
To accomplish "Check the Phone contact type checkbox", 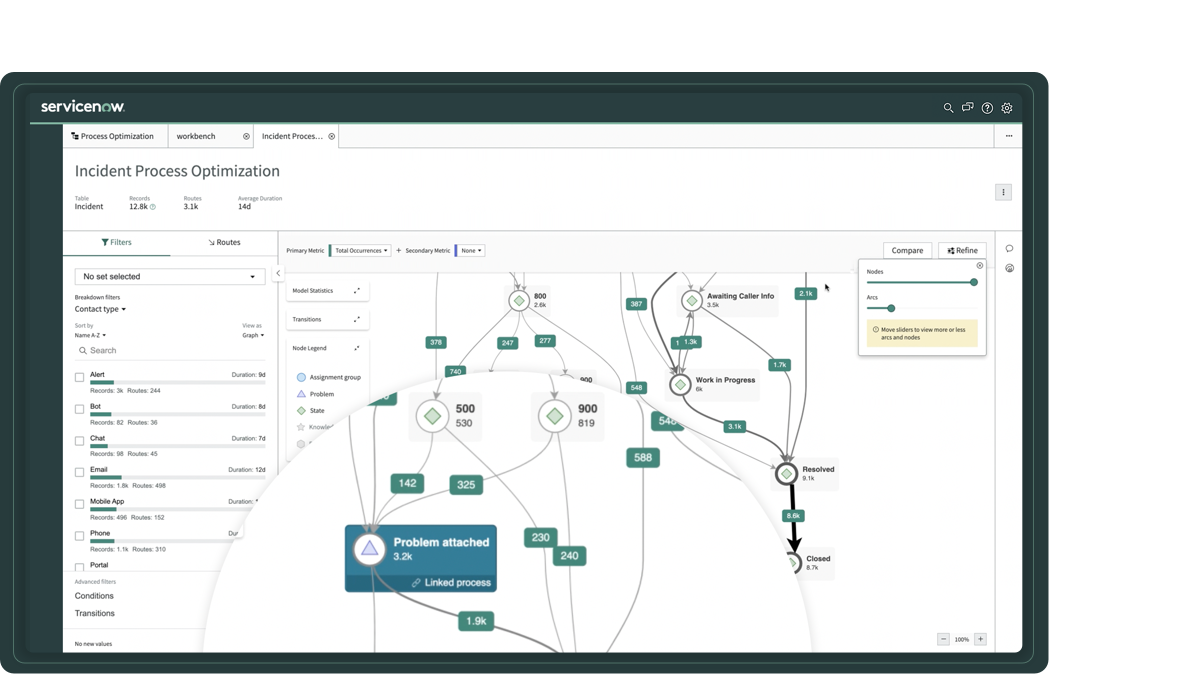I will click(x=80, y=536).
